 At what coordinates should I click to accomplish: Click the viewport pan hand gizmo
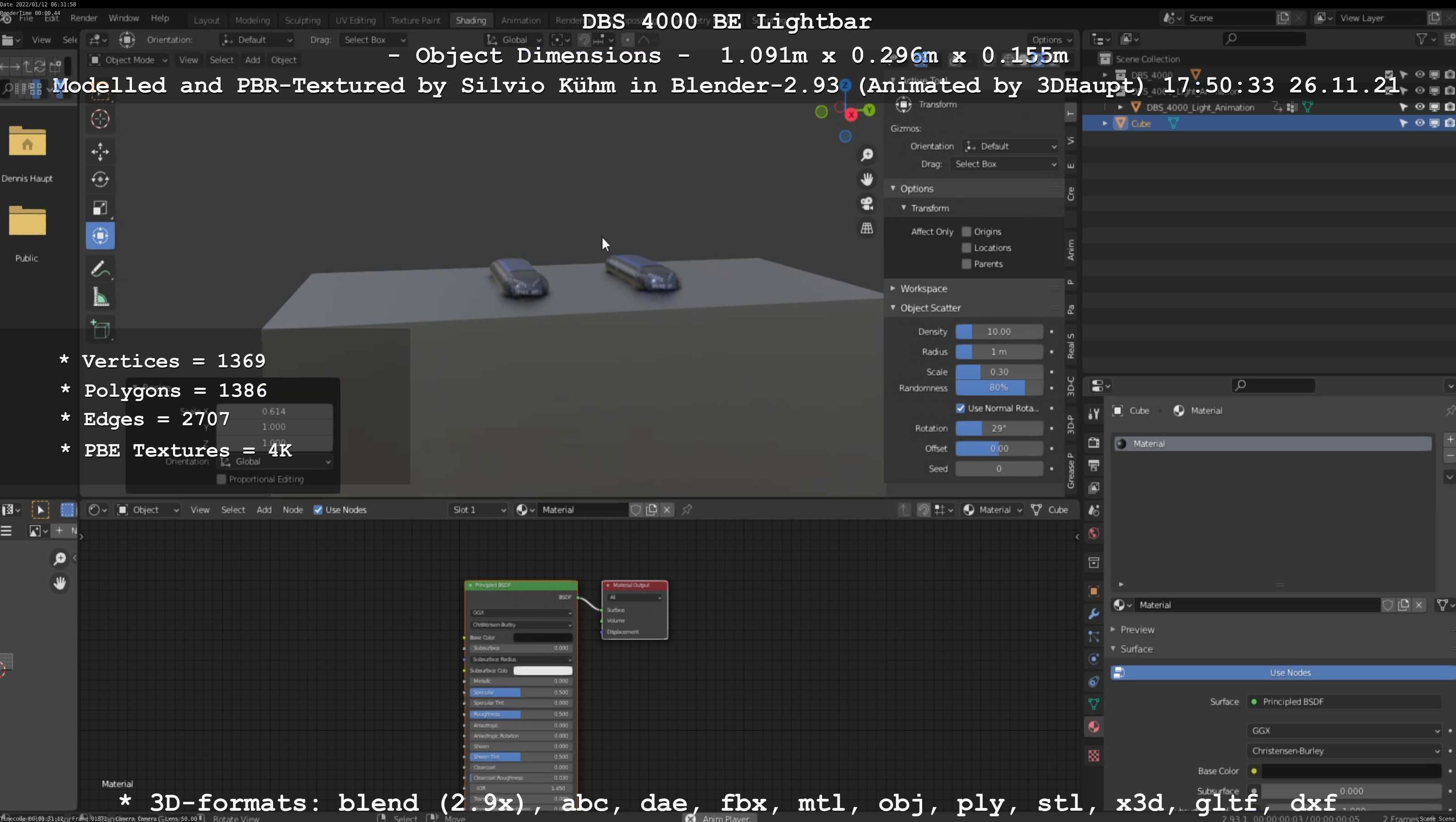[866, 179]
